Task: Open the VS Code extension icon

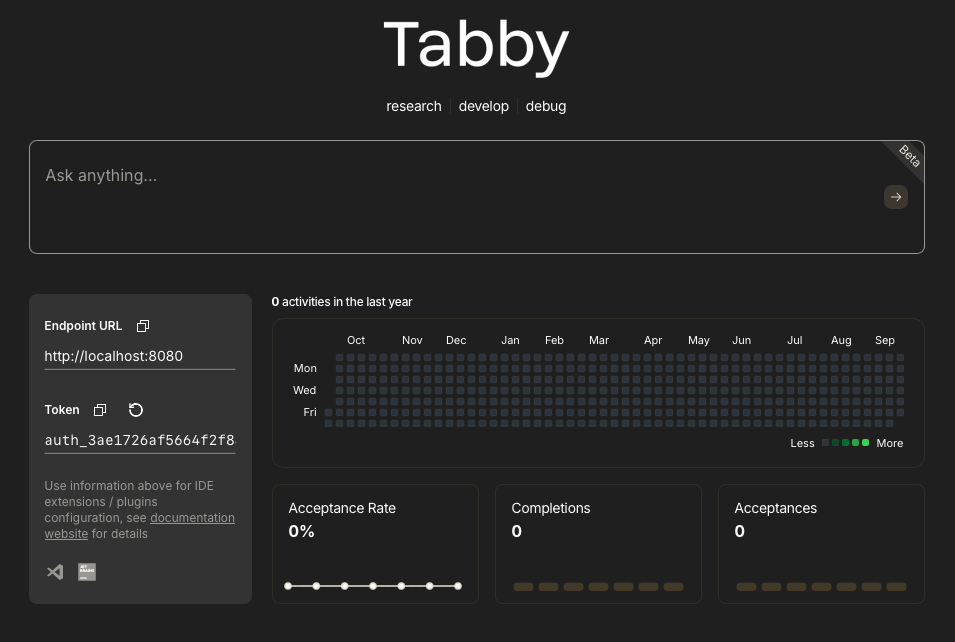Action: [55, 572]
